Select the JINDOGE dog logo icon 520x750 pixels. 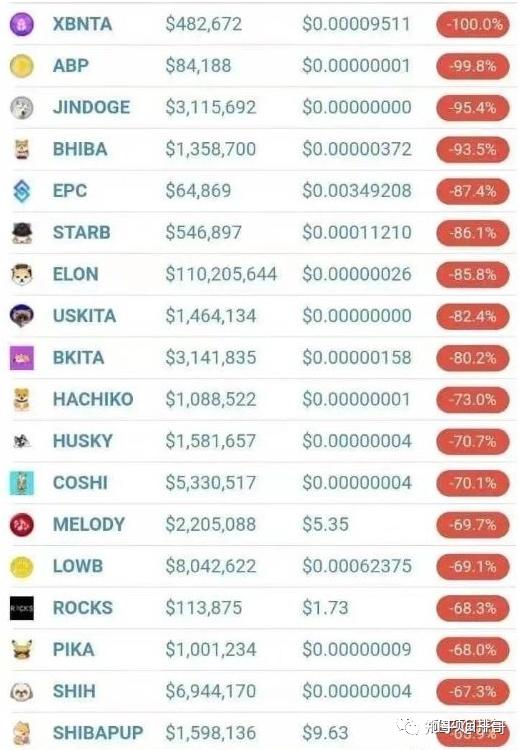(22, 108)
